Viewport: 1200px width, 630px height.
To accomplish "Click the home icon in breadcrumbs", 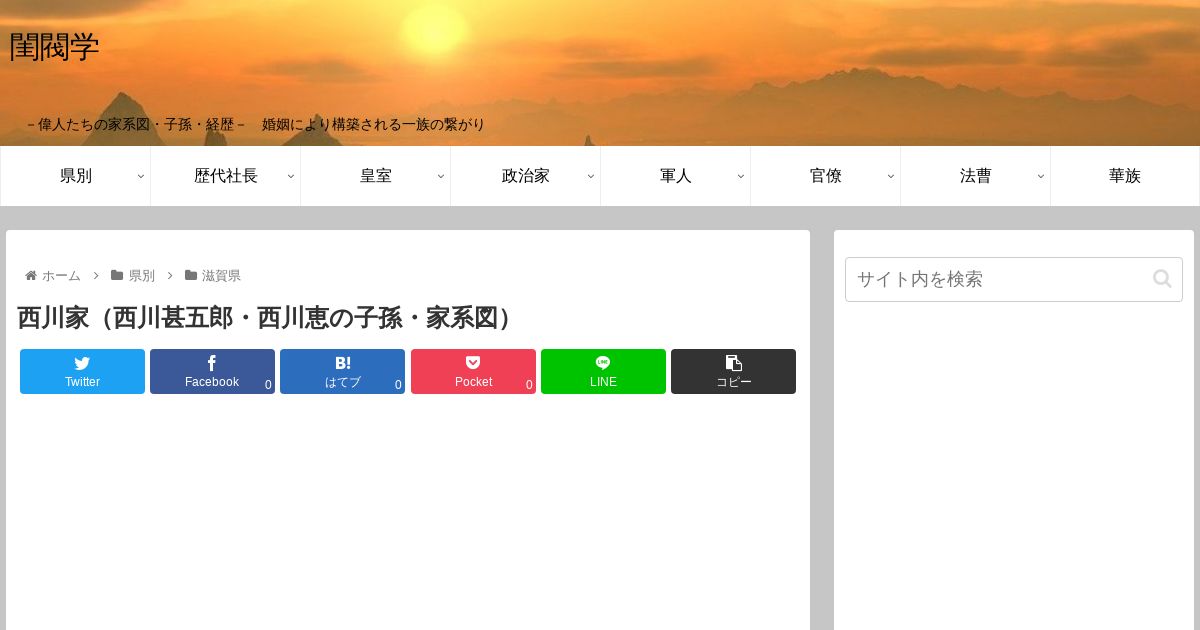I will pyautogui.click(x=31, y=275).
